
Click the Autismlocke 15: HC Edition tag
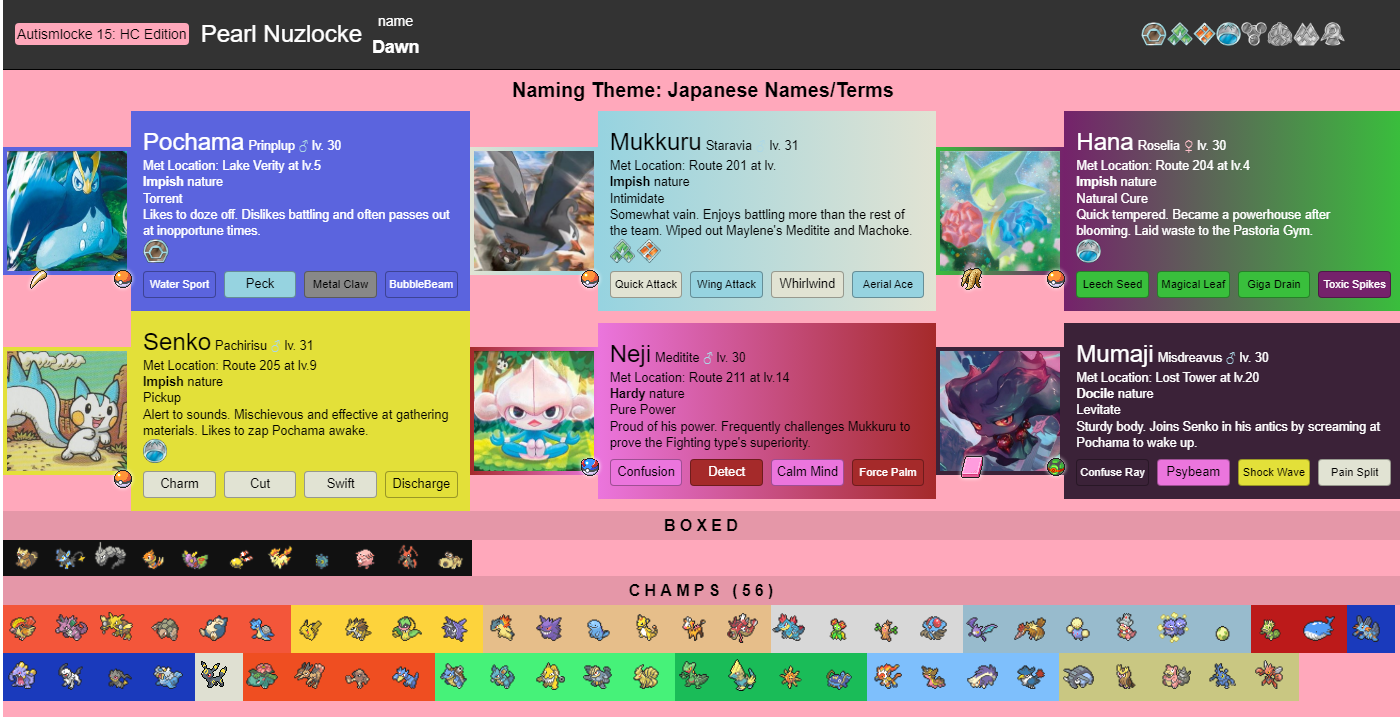tap(102, 34)
